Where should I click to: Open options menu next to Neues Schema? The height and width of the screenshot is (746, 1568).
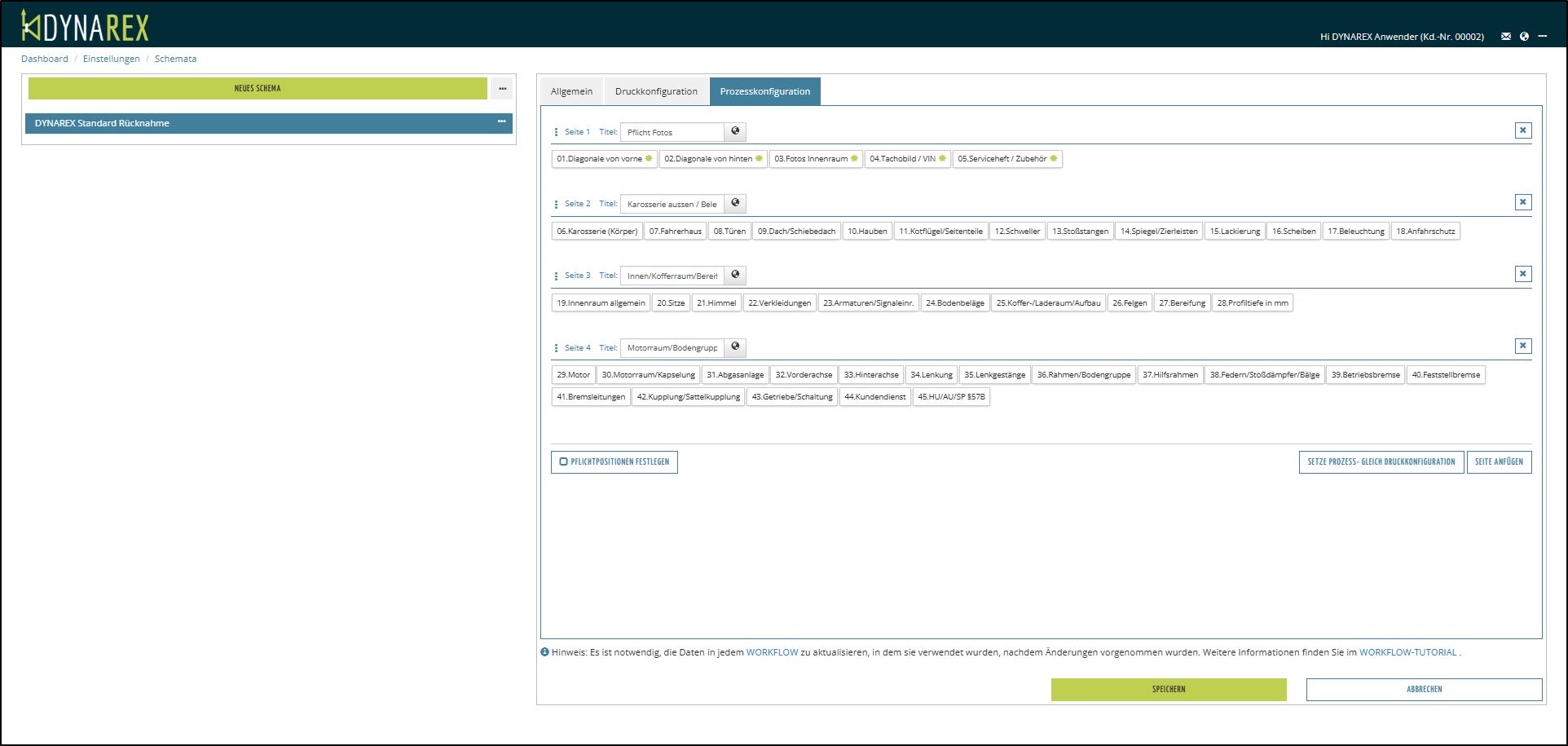click(502, 88)
